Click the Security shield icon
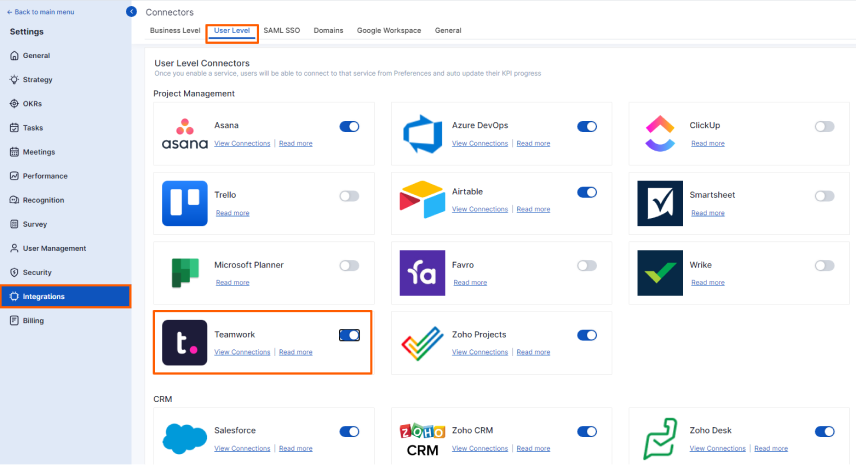This screenshot has height=465, width=856. pos(14,272)
